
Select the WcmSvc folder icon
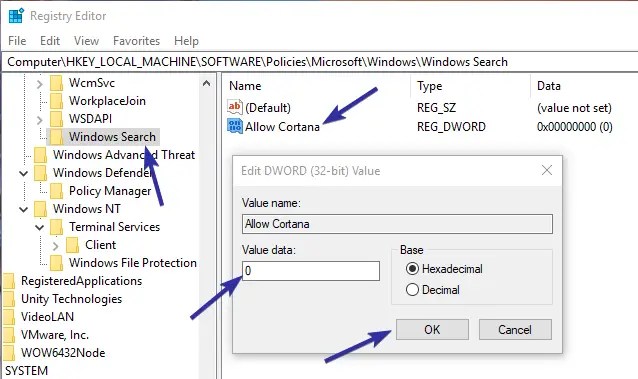coord(57,83)
